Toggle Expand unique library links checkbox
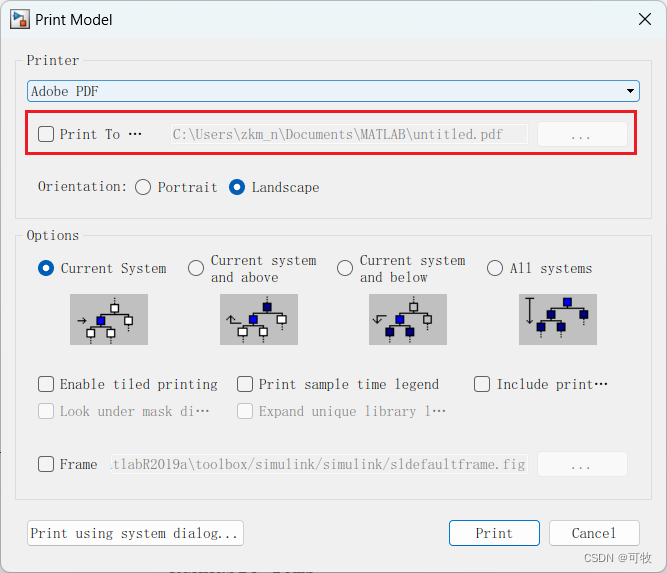The height and width of the screenshot is (573, 667). click(x=245, y=411)
